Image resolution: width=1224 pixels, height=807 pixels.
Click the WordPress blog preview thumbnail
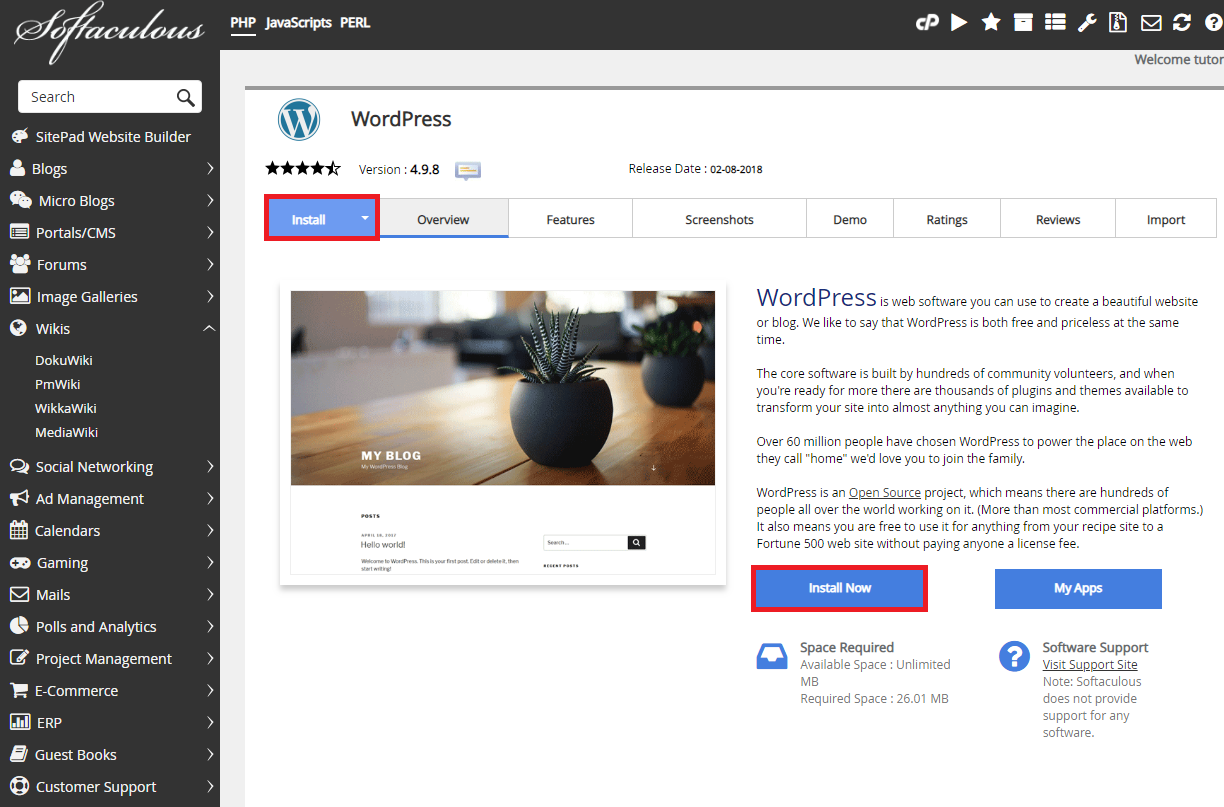(x=502, y=432)
